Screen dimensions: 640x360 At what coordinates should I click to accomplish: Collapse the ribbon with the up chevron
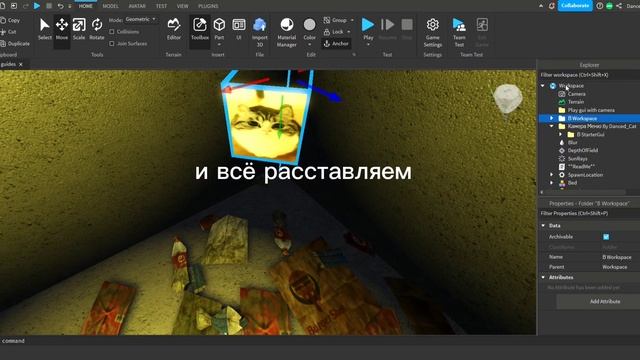pyautogui.click(x=541, y=6)
